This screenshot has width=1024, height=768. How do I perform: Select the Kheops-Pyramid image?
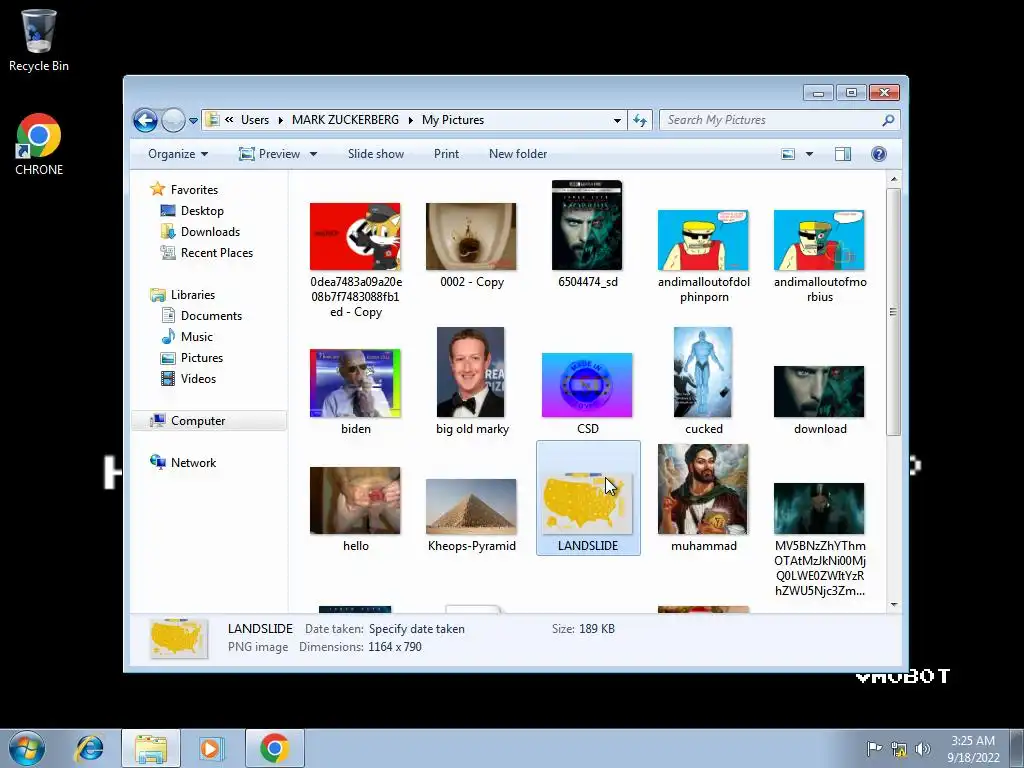471,507
